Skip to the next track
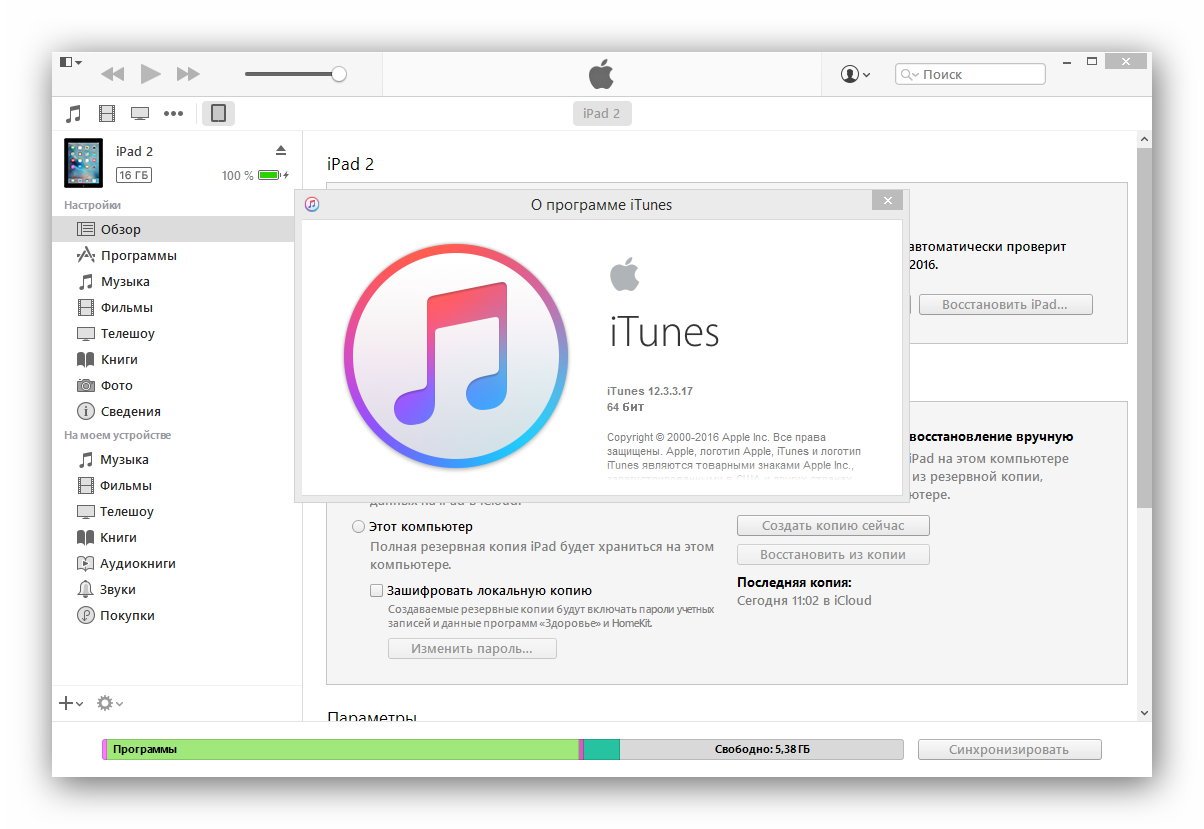This screenshot has width=1204, height=829. pyautogui.click(x=187, y=74)
